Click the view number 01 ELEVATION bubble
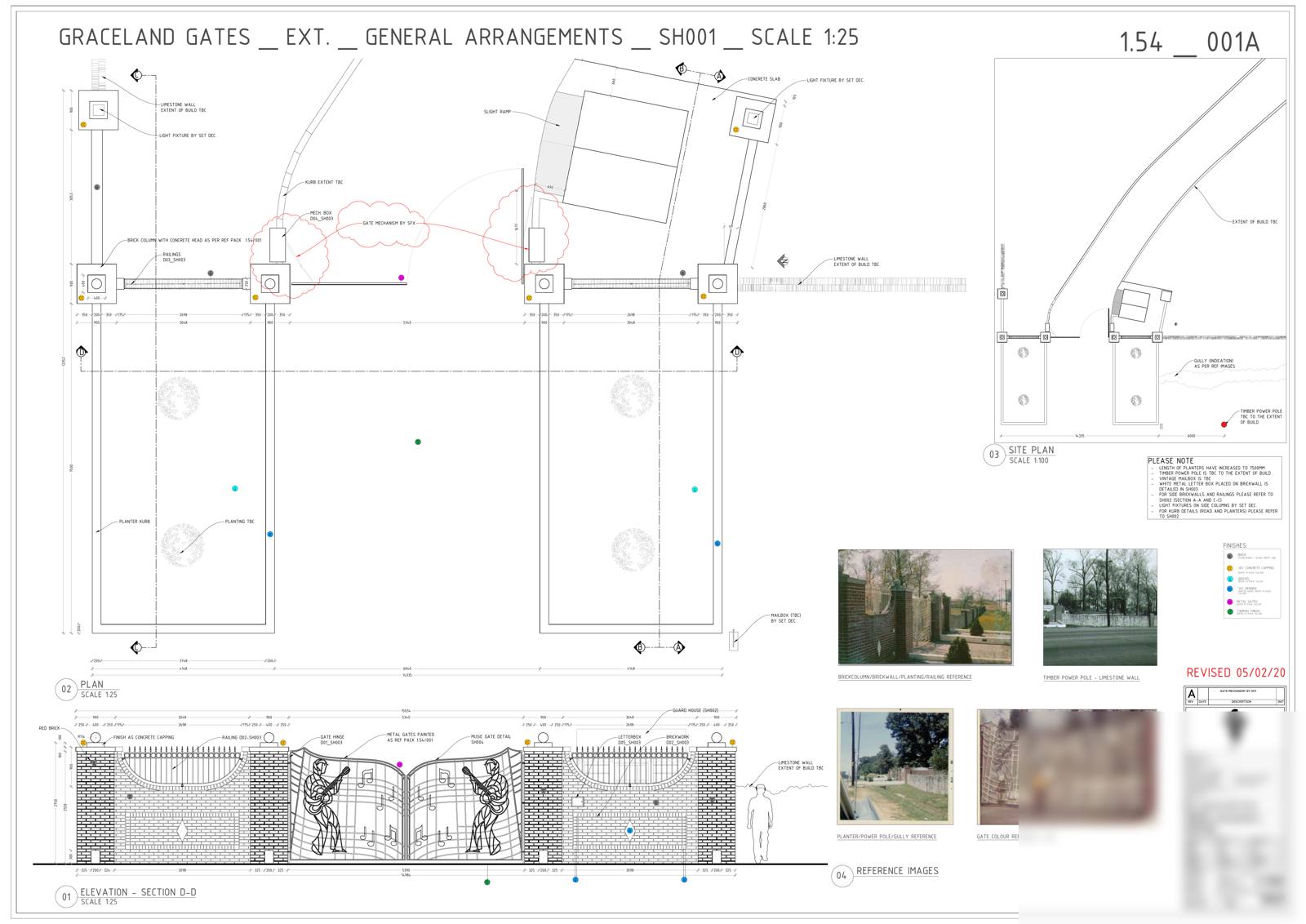Screen dimensions: 1306x924 point(66,897)
